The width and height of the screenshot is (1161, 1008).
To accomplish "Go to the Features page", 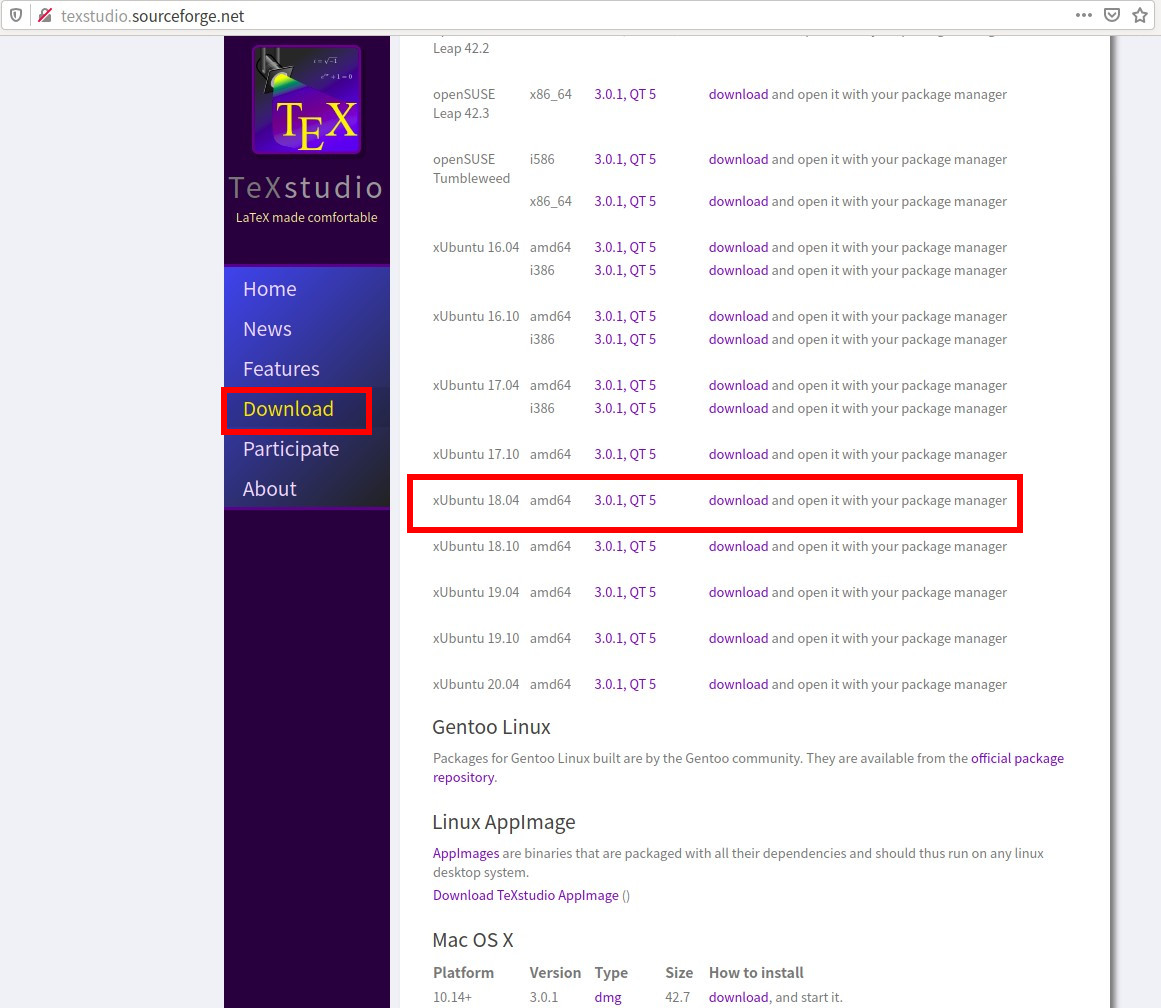I will coord(281,369).
